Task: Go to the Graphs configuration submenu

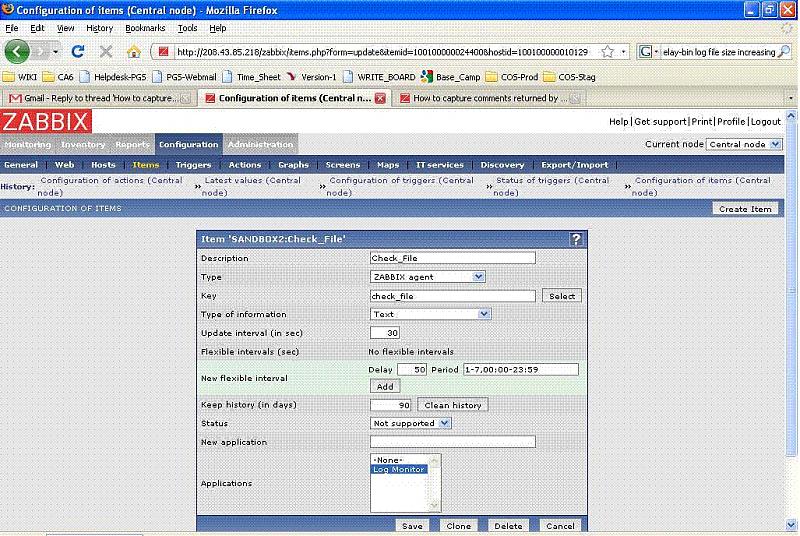Action: pos(293,165)
